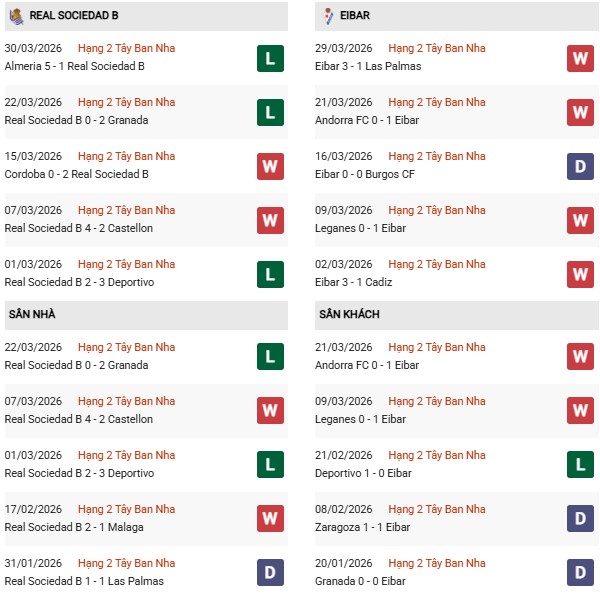Click the Eibar club crest

(329, 16)
